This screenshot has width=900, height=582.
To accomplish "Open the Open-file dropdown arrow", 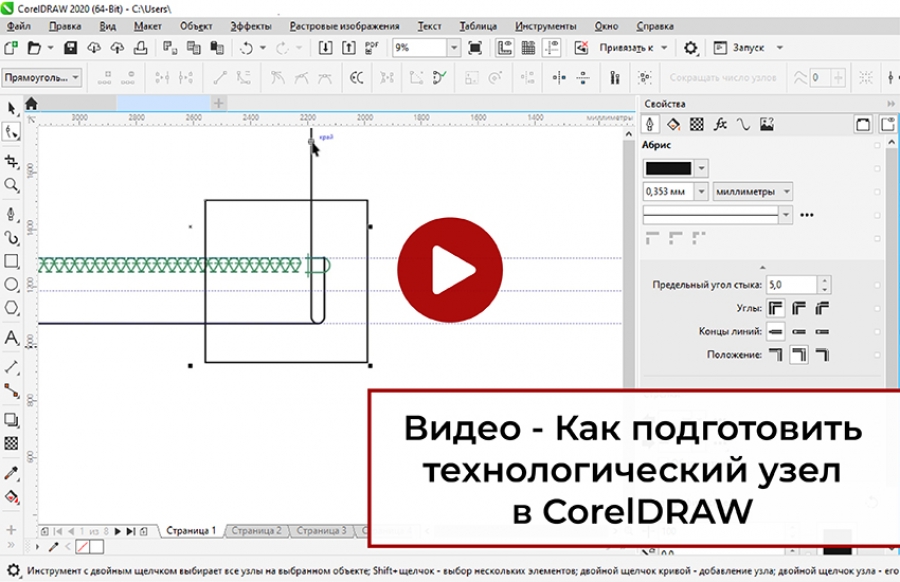I will pos(50,48).
